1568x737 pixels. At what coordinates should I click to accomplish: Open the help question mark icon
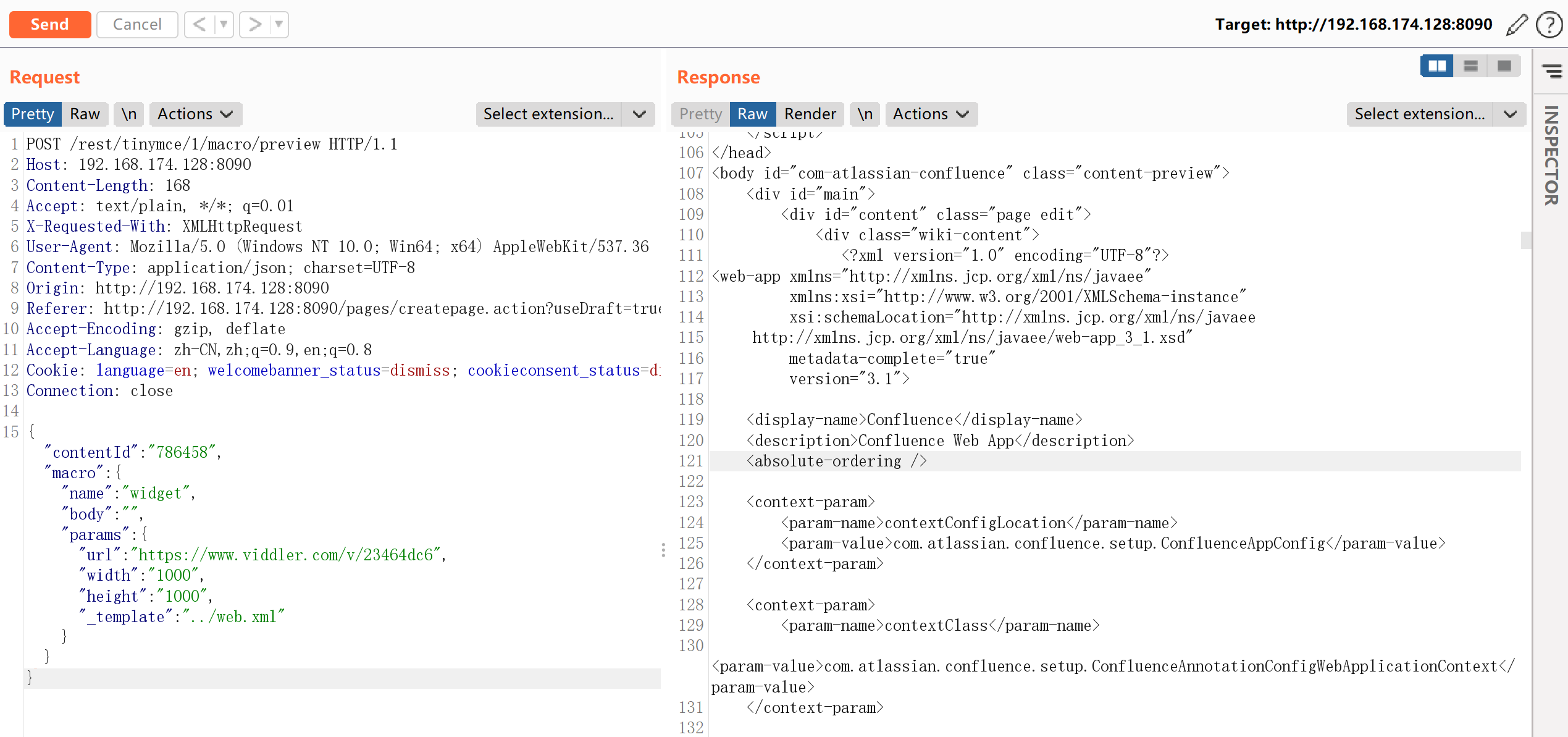click(x=1548, y=25)
